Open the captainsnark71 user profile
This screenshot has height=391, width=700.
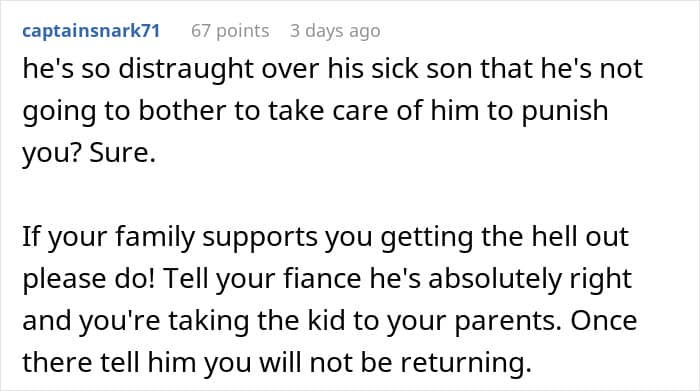pos(91,31)
